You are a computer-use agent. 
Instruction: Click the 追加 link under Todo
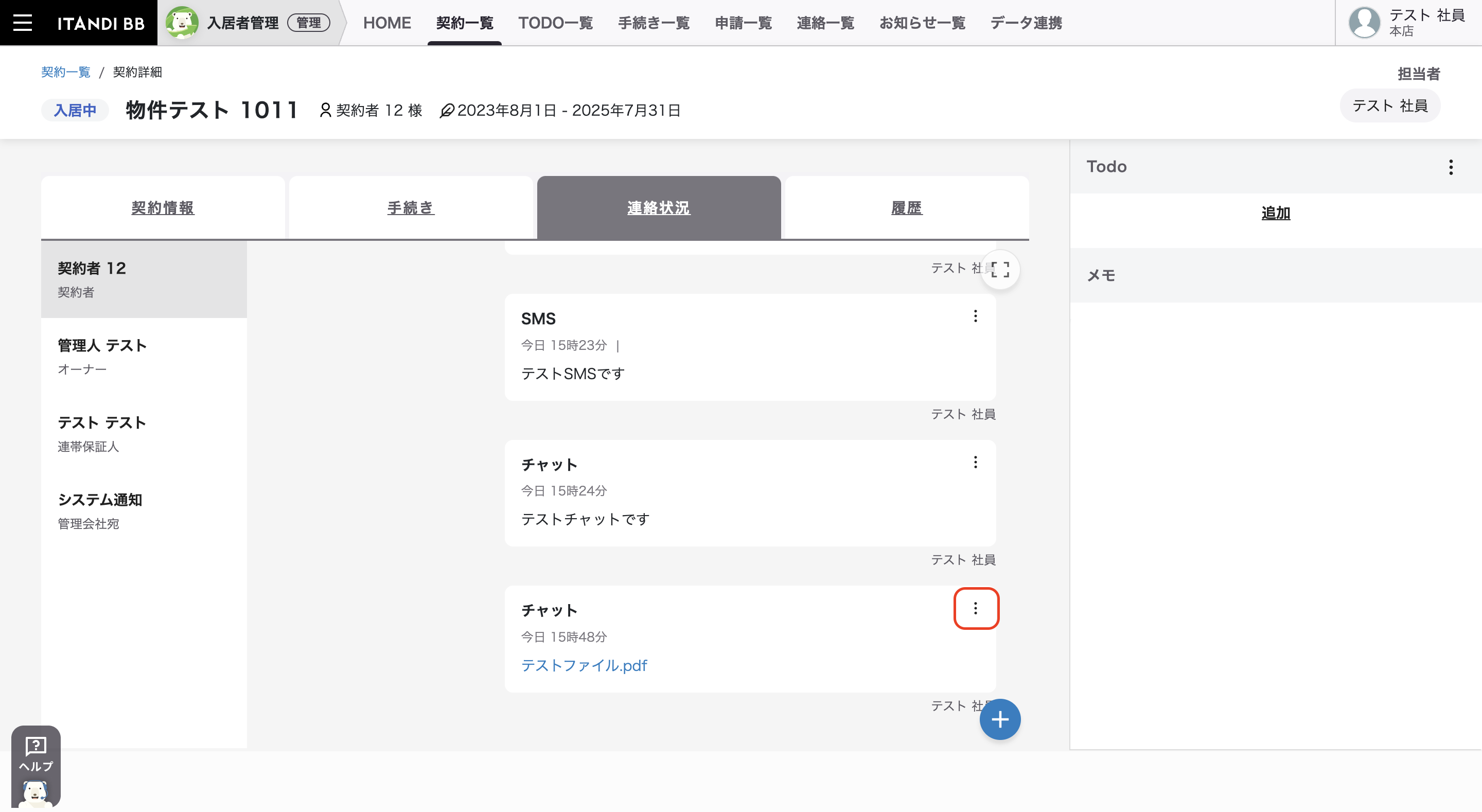[x=1276, y=213]
